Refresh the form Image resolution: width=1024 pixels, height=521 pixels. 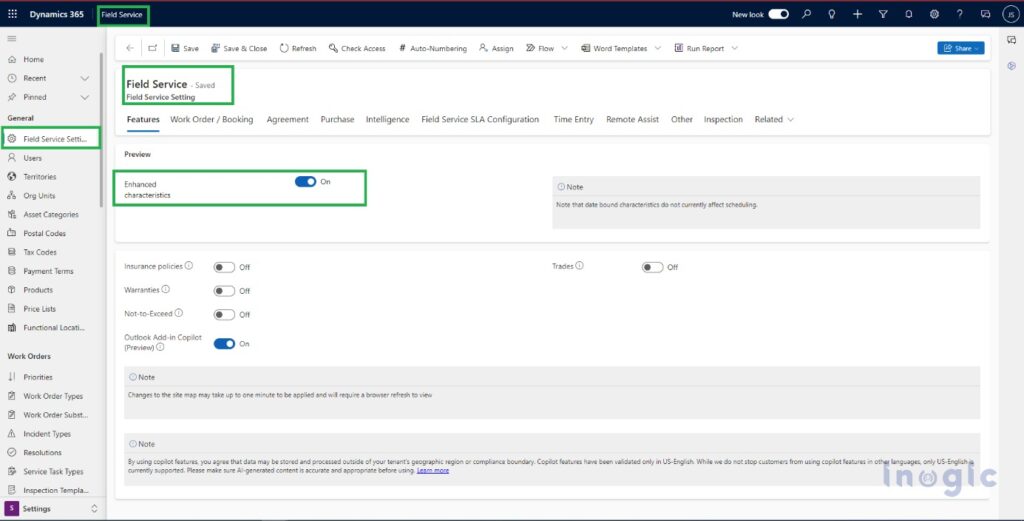(298, 48)
